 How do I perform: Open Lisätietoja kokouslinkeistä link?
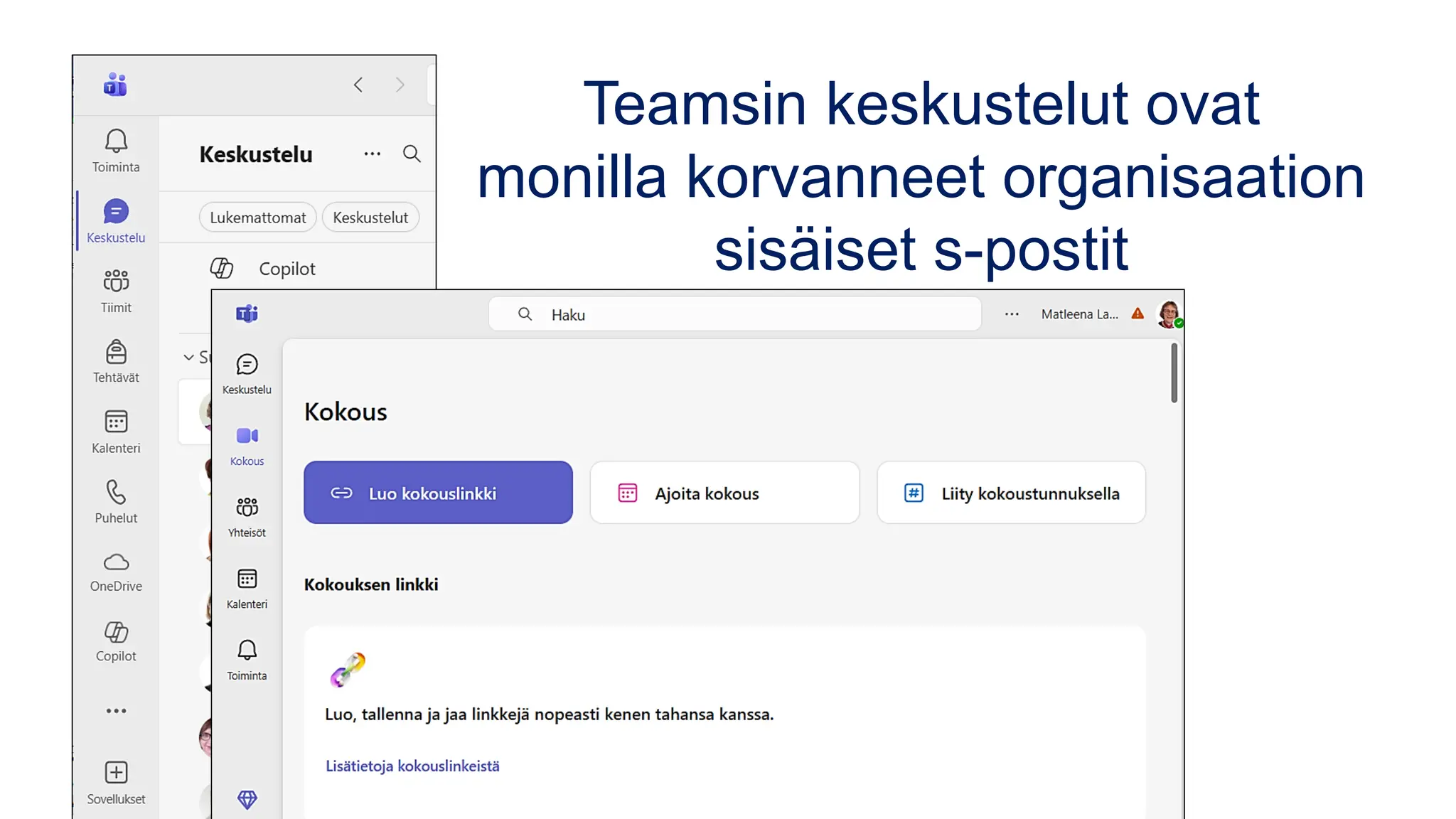[412, 766]
